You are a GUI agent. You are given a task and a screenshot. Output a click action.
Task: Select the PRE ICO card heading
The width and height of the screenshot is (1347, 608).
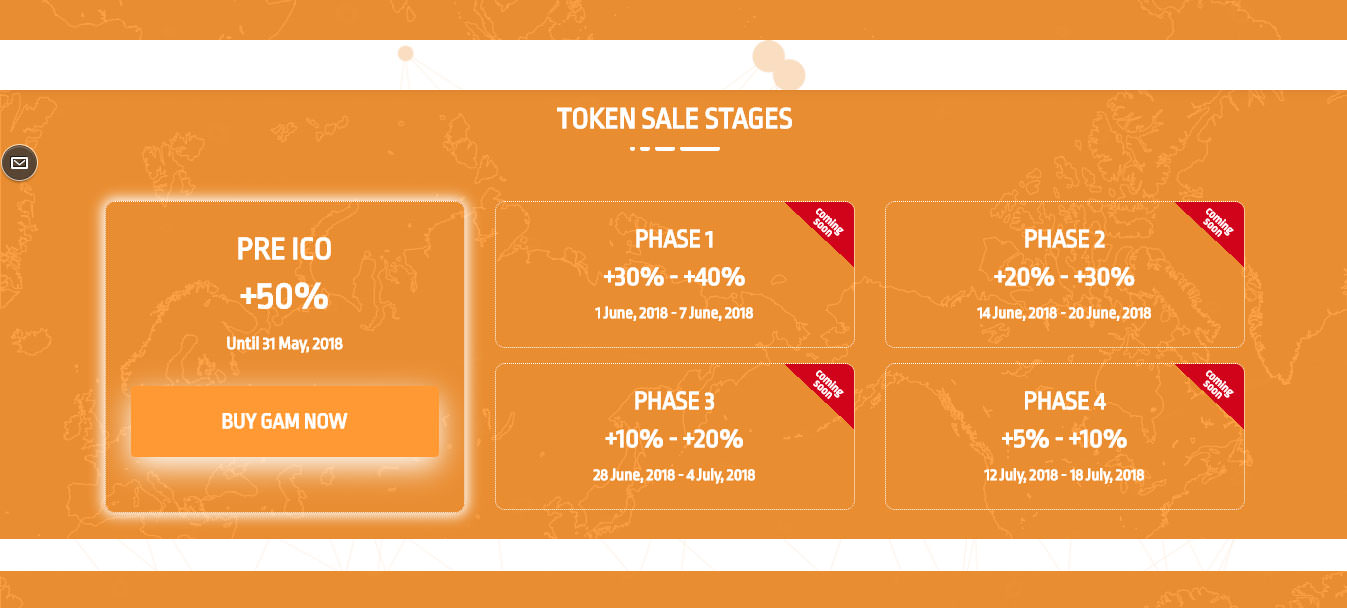tap(284, 248)
